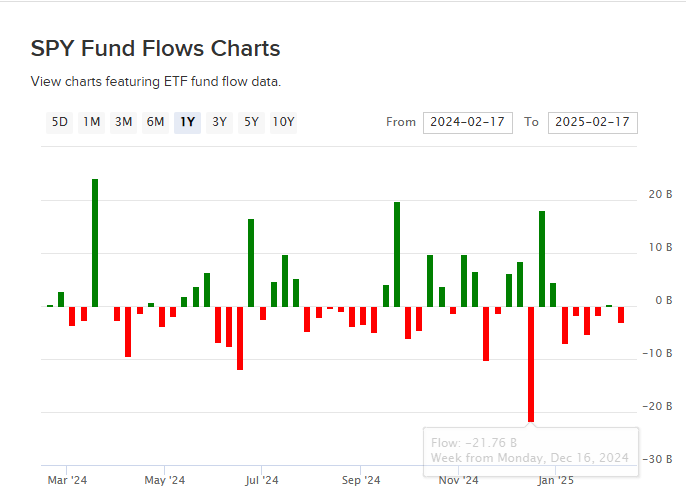
Task: Click the tallest green bar in March 2024
Action: pos(95,243)
